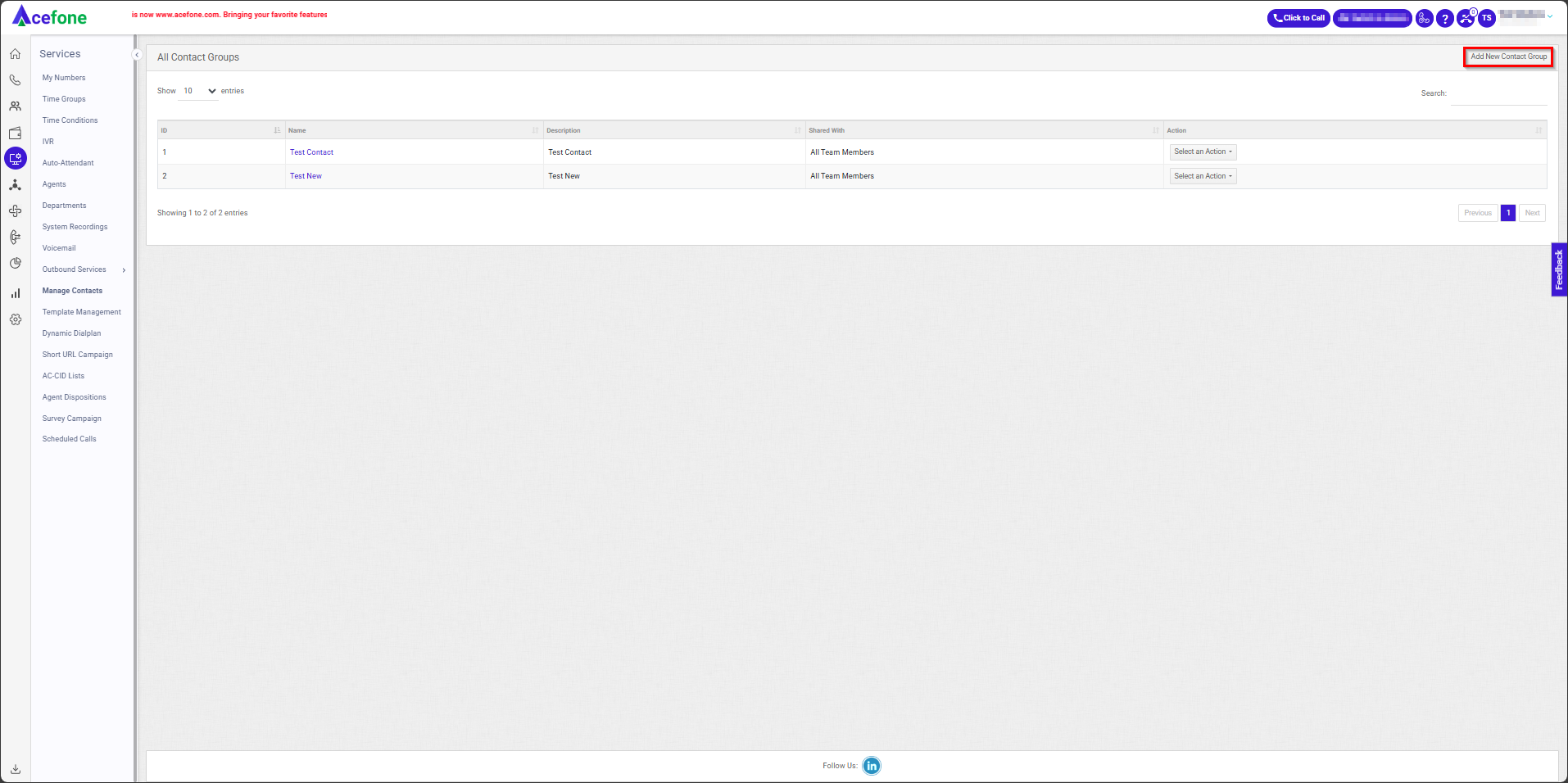Click All Team Members in the Test New row

pos(842,176)
